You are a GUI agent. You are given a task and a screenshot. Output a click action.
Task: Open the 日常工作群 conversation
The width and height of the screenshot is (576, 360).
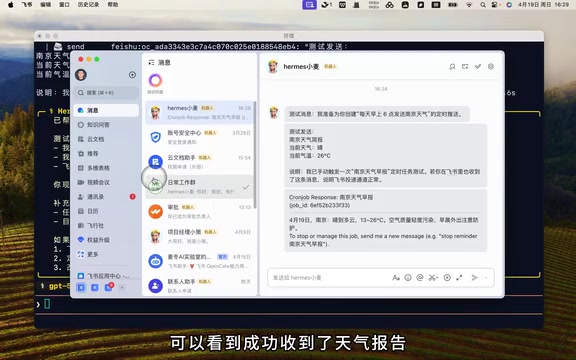pos(199,187)
